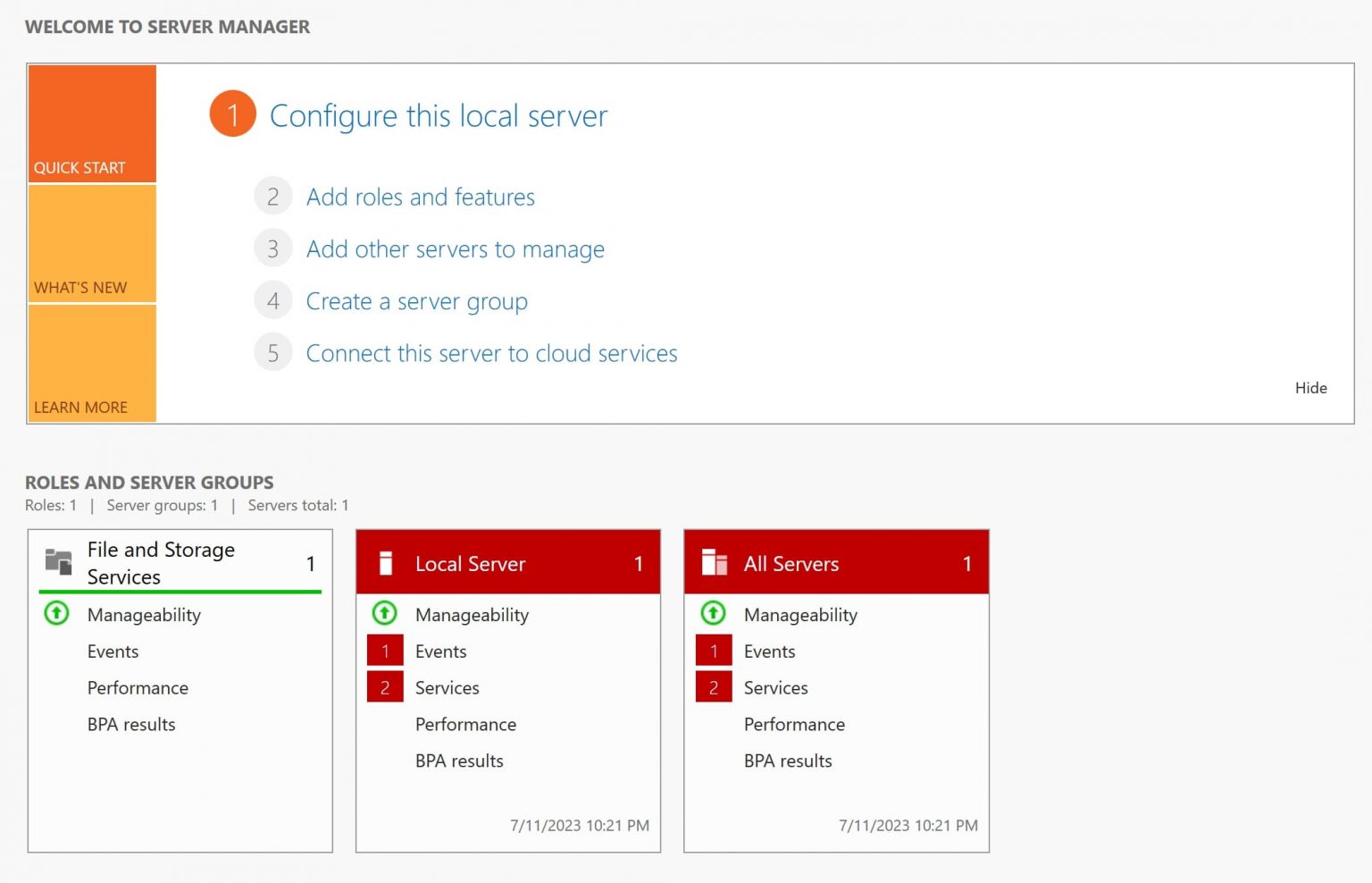Click the orange step 1 circle
Viewport: 1372px width, 883px height.
pos(231,114)
